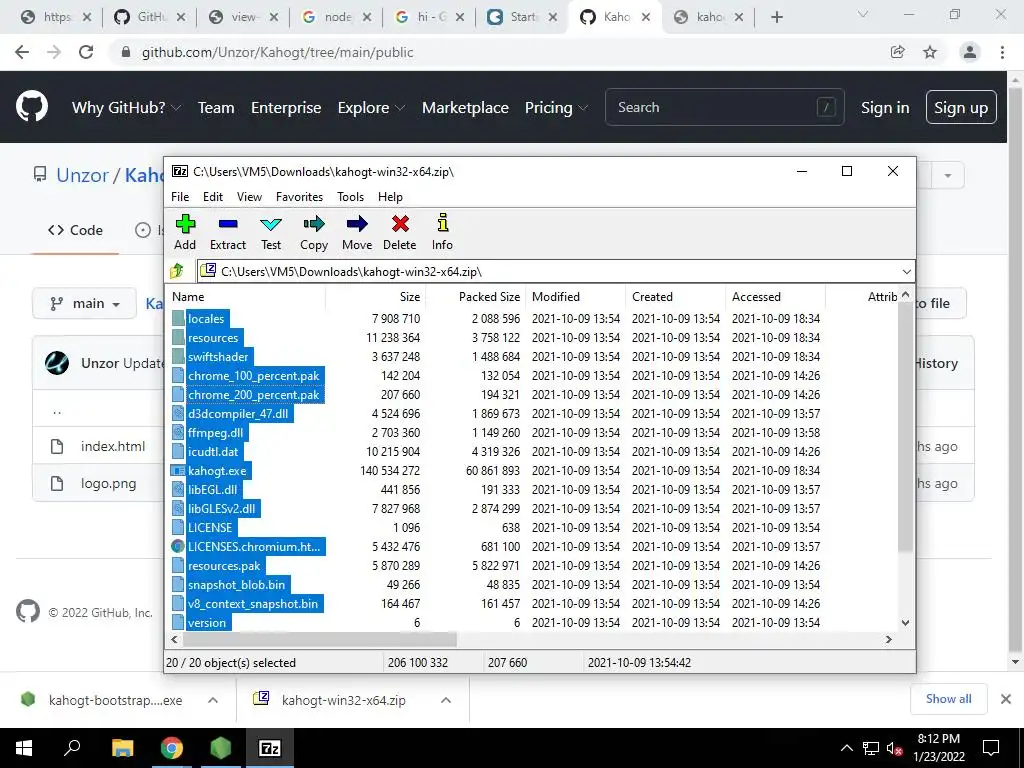Open the Unzor owner link on GitHub

(x=82, y=175)
